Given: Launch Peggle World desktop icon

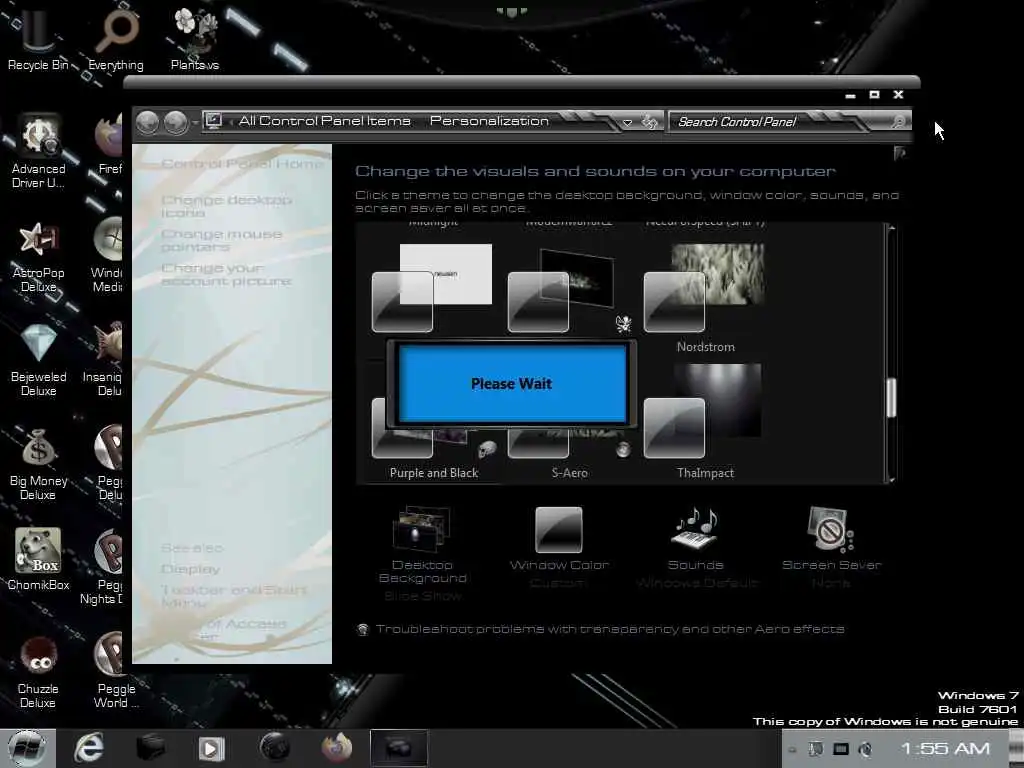Looking at the screenshot, I should (x=116, y=671).
